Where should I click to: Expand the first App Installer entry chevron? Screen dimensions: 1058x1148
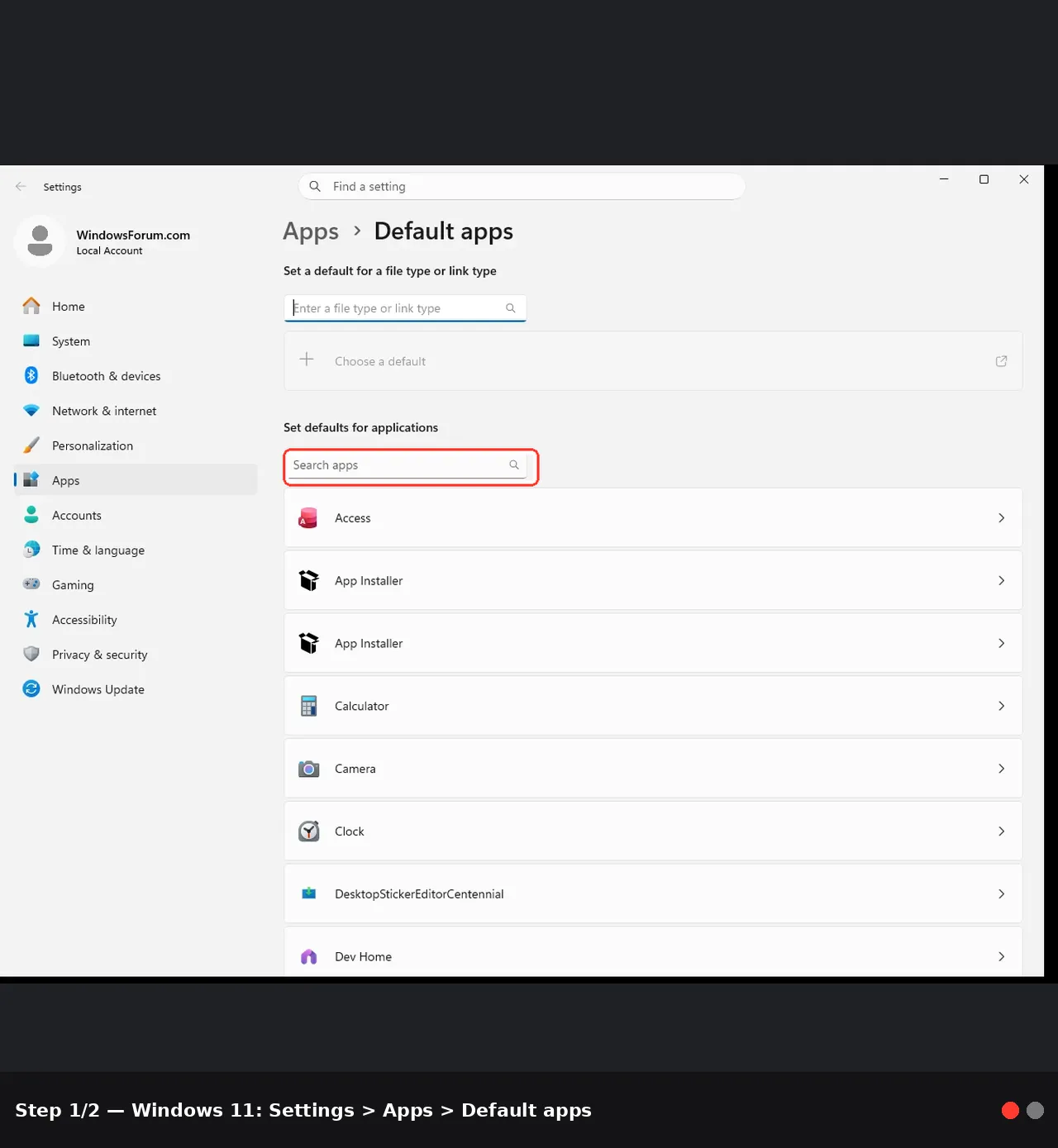pos(1001,581)
